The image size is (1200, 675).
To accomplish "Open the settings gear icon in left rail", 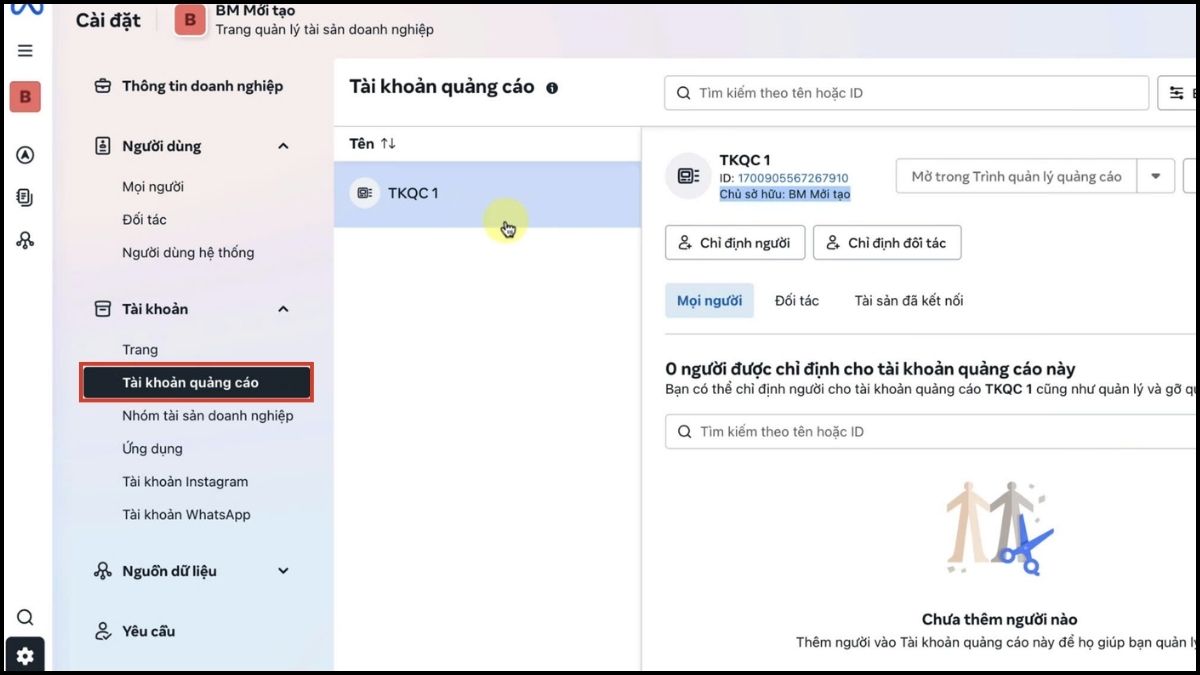I will (x=25, y=656).
